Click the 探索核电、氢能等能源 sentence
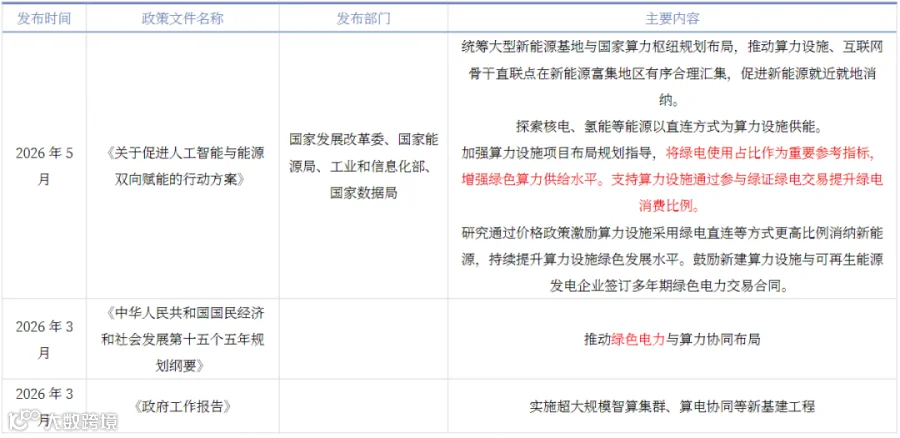 673,126
